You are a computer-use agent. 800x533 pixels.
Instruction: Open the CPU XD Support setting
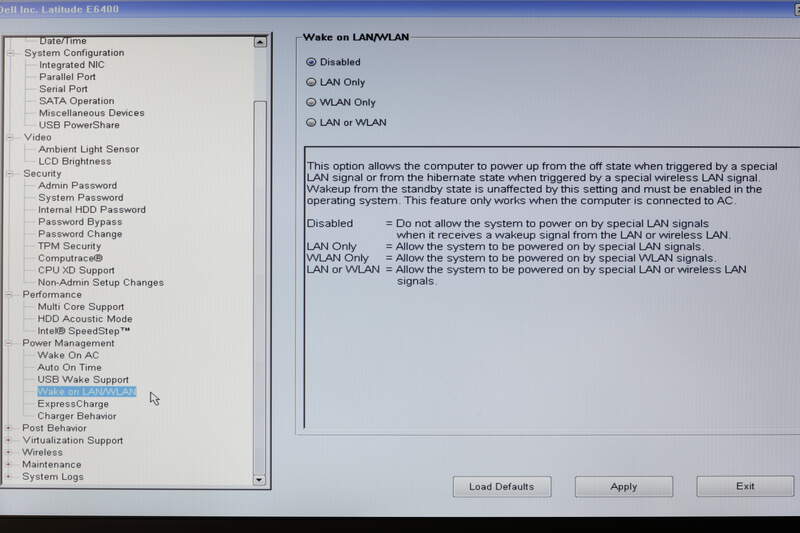(x=76, y=270)
